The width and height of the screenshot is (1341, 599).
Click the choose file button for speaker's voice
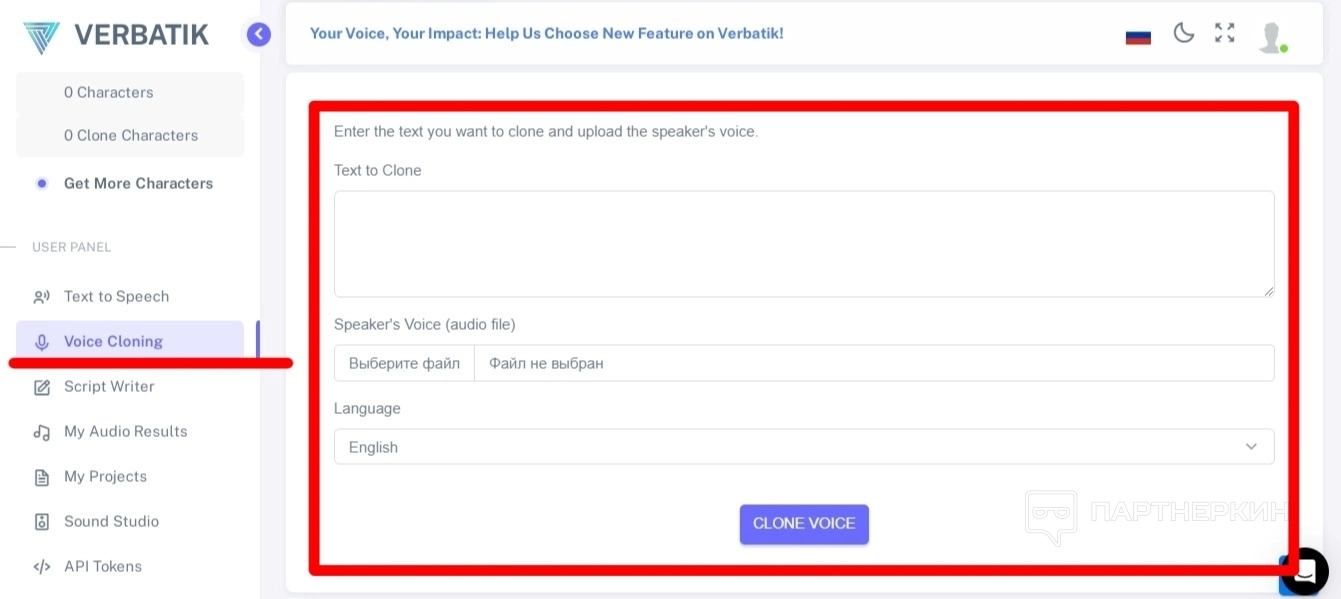(404, 363)
